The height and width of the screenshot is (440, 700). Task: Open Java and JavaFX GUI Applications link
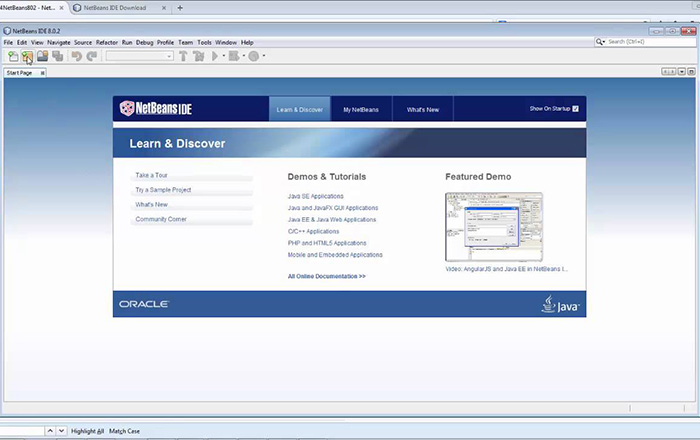point(333,208)
